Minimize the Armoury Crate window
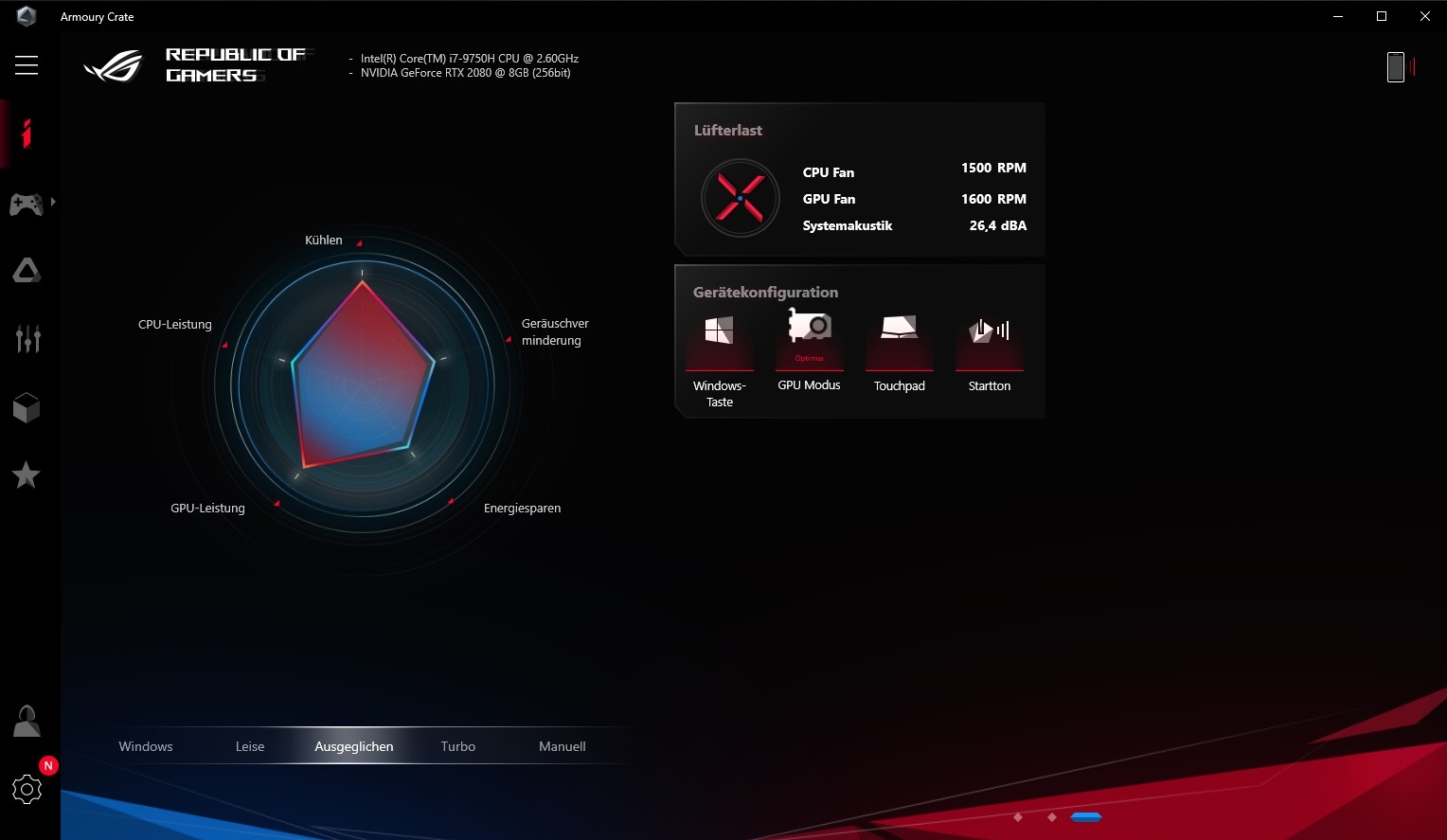This screenshot has width=1447, height=840. coord(1338,16)
